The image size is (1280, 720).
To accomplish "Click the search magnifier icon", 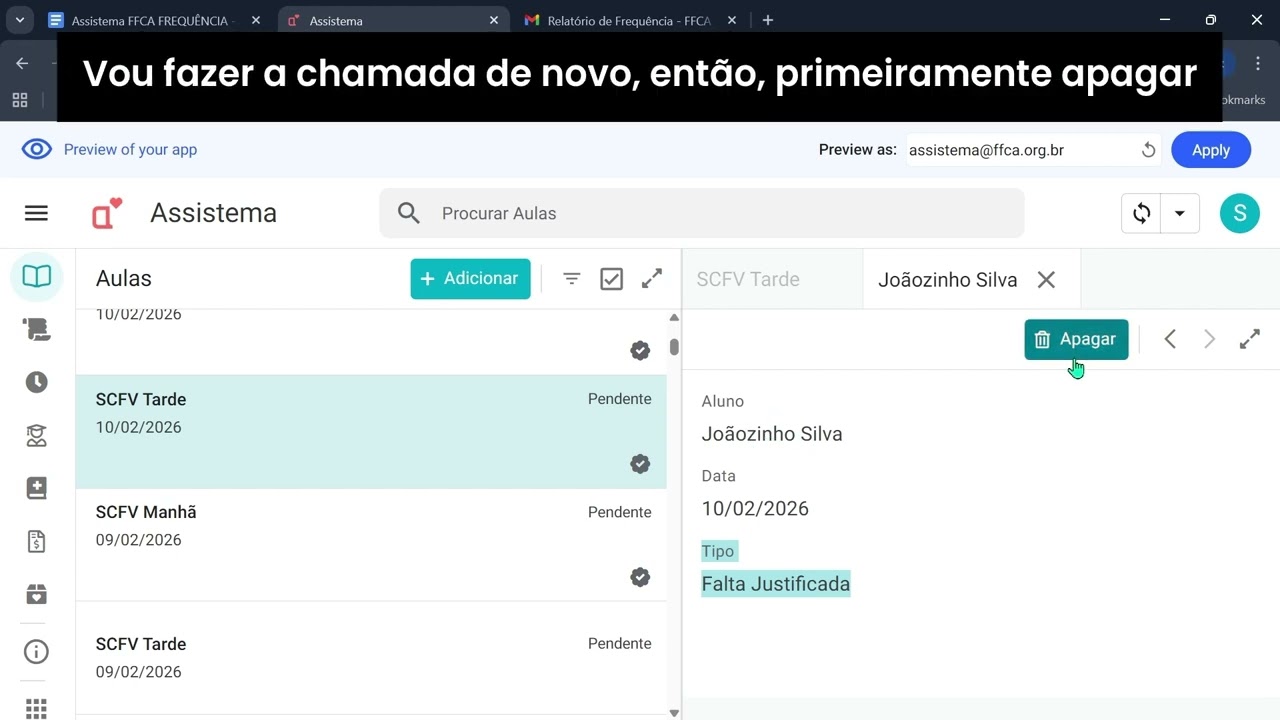I will click(x=409, y=213).
